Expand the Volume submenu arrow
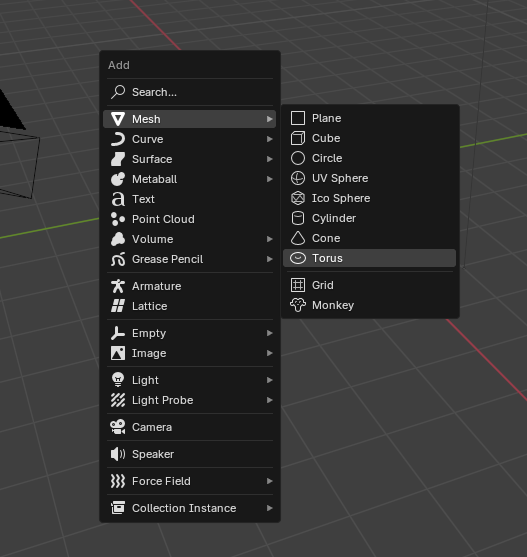527x557 pixels. 270,239
